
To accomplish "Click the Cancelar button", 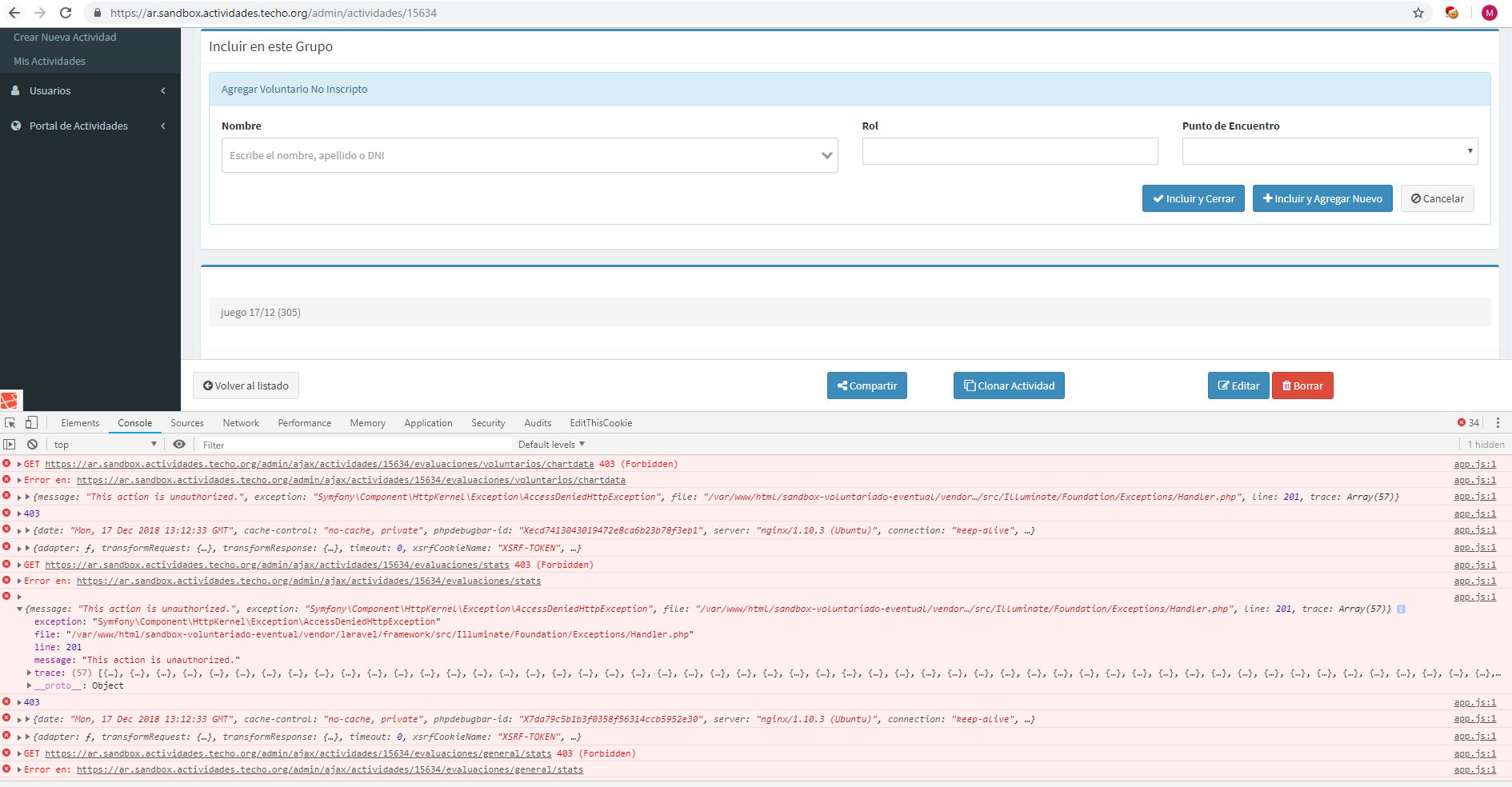I will (1437, 198).
